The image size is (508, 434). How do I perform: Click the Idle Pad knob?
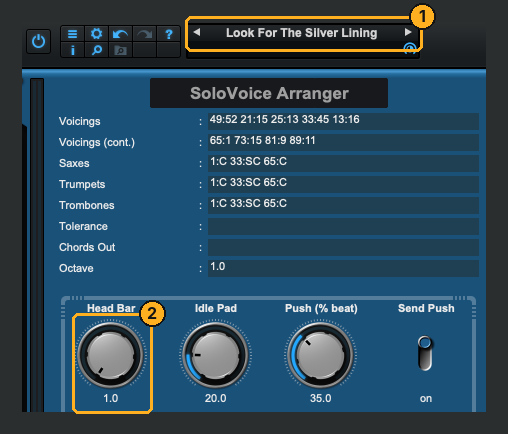(x=216, y=355)
